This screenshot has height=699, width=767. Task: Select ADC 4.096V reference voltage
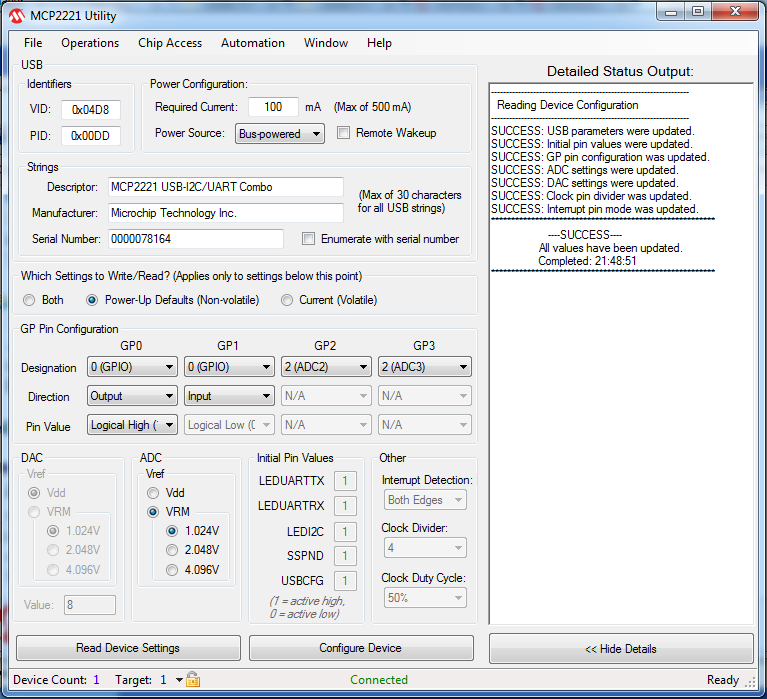tap(172, 570)
